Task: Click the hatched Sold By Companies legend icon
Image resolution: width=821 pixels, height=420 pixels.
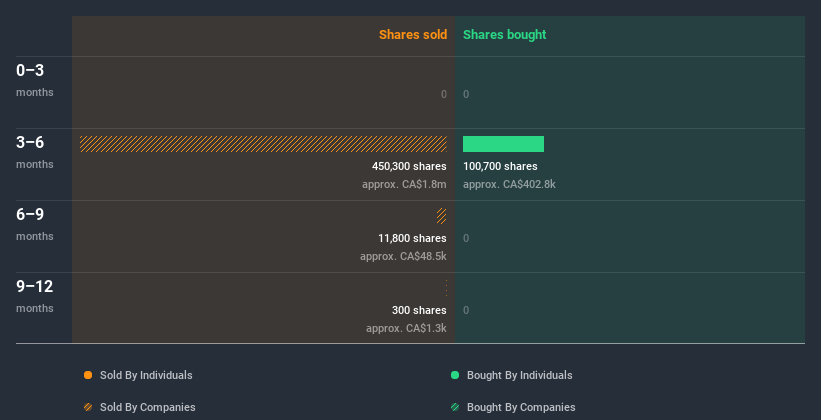Action: 88,407
